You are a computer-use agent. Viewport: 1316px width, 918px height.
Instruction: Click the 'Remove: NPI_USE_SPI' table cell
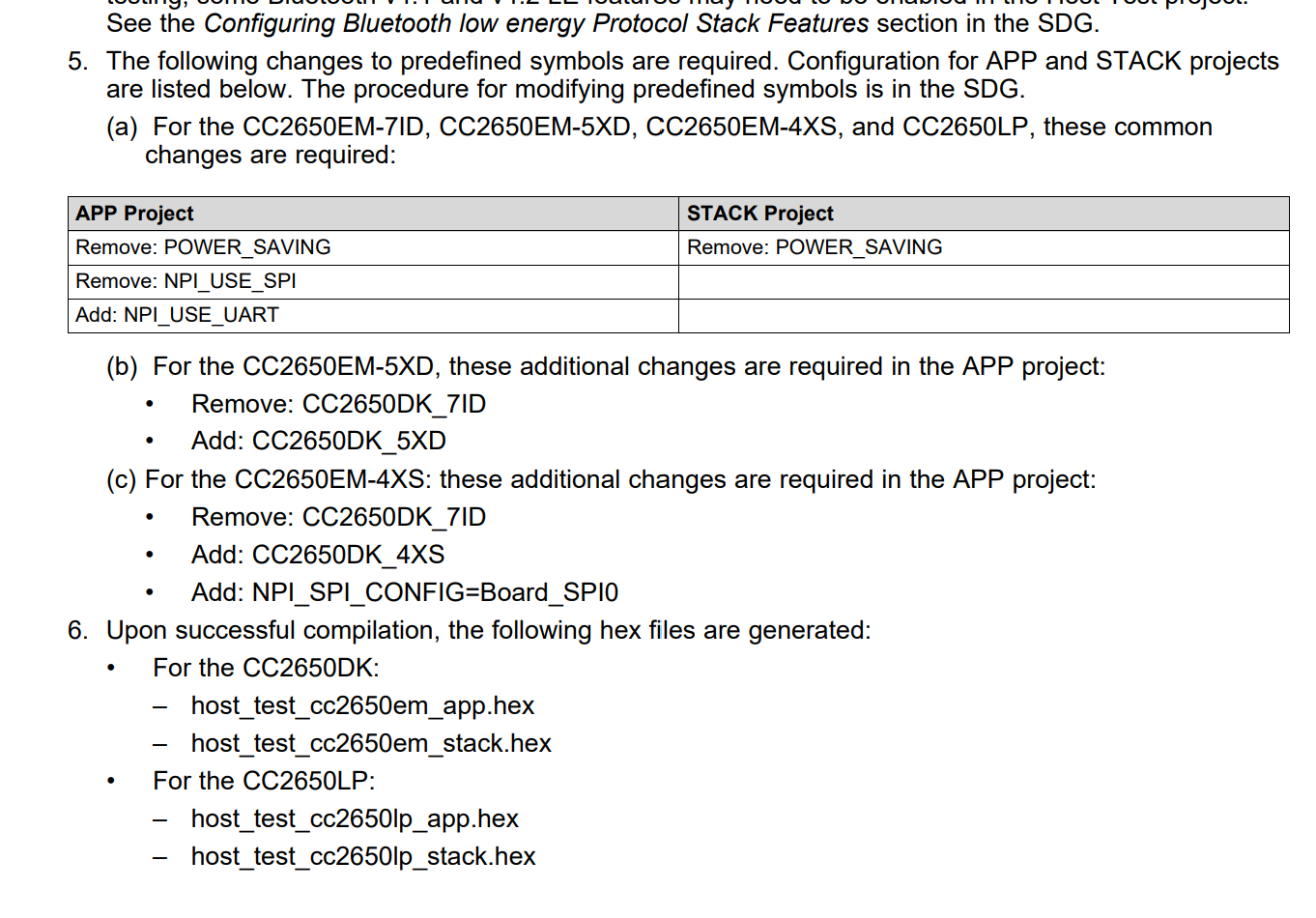coord(186,281)
